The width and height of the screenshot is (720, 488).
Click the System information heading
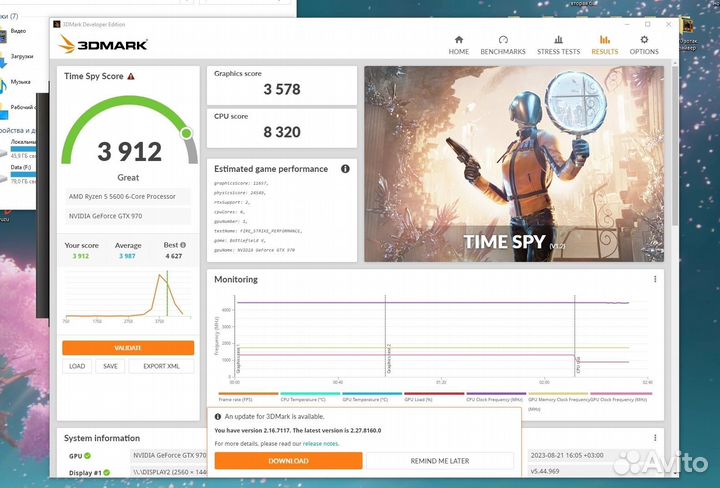(102, 438)
